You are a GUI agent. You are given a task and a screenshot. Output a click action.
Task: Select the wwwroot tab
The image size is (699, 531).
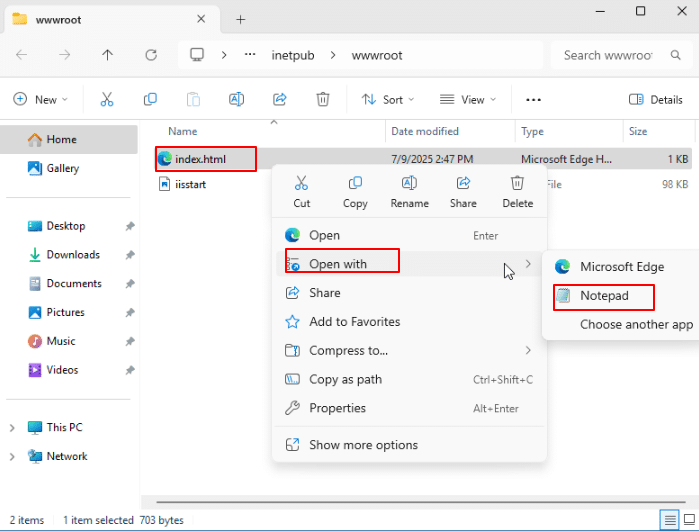pyautogui.click(x=111, y=19)
